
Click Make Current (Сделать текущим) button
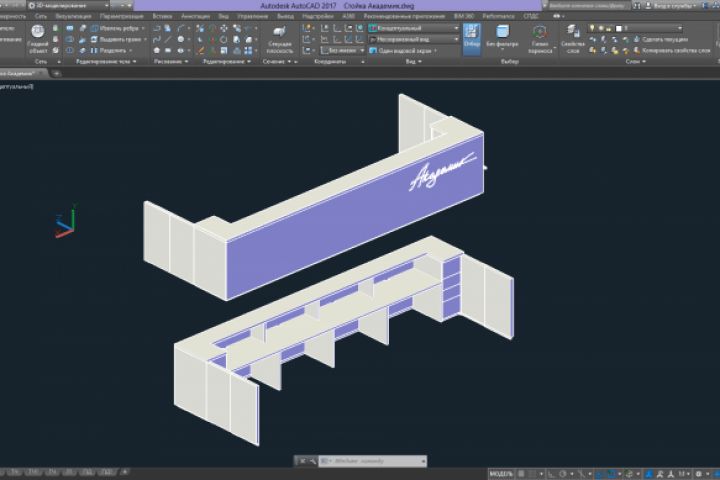664,39
